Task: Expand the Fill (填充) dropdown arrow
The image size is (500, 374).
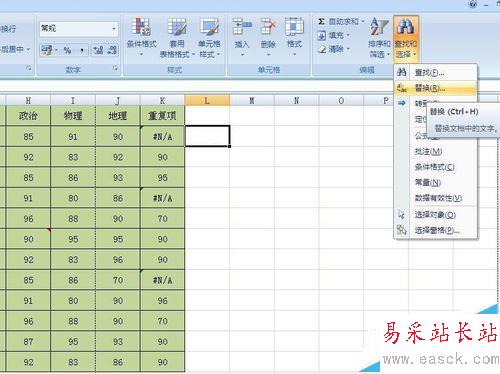Action: coord(348,35)
